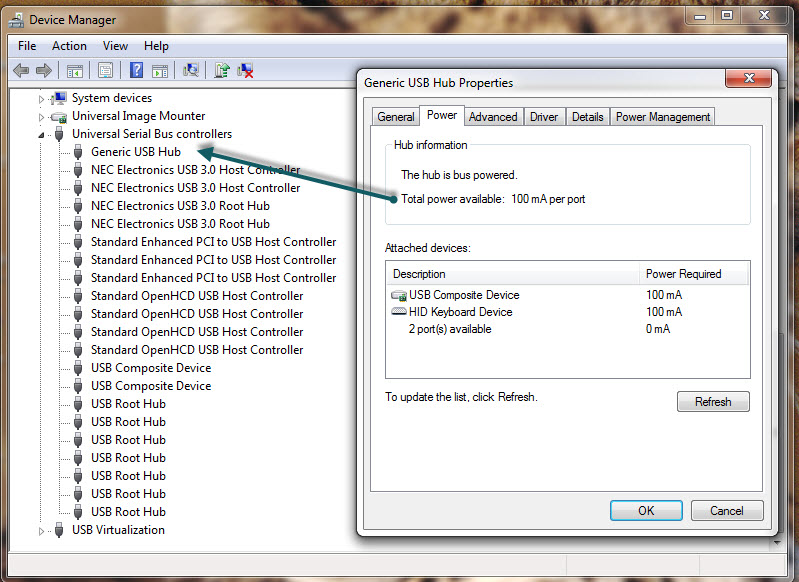Click the Update Driver Software toolbar icon

pos(222,70)
